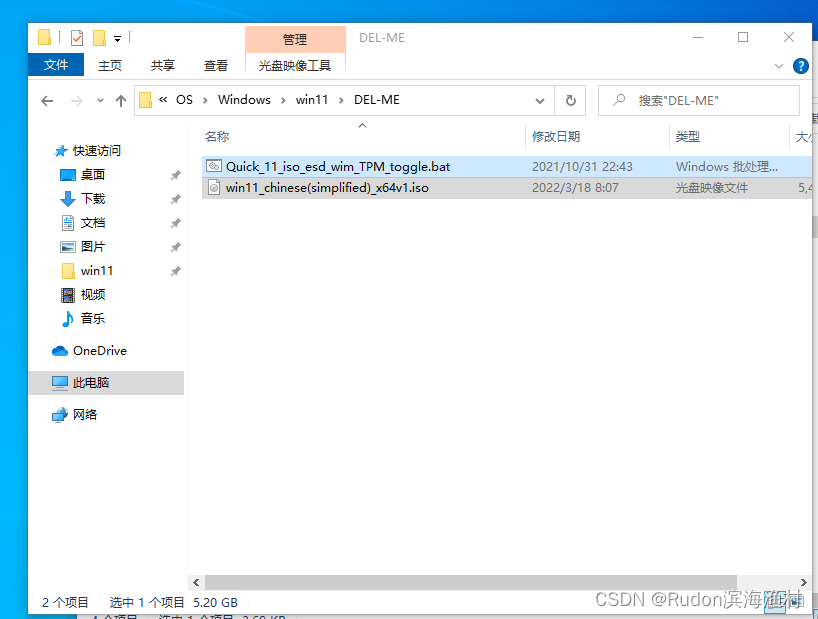Maximize the DEL-ME window

pyautogui.click(x=743, y=38)
